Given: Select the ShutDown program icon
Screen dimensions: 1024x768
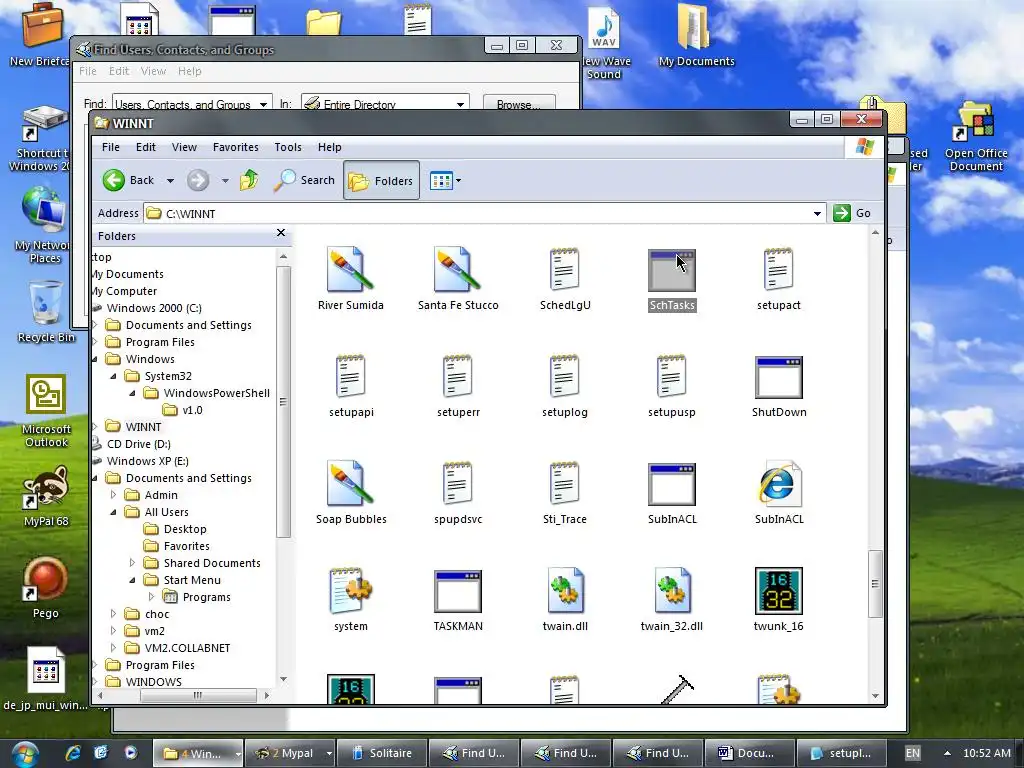Looking at the screenshot, I should [778, 377].
